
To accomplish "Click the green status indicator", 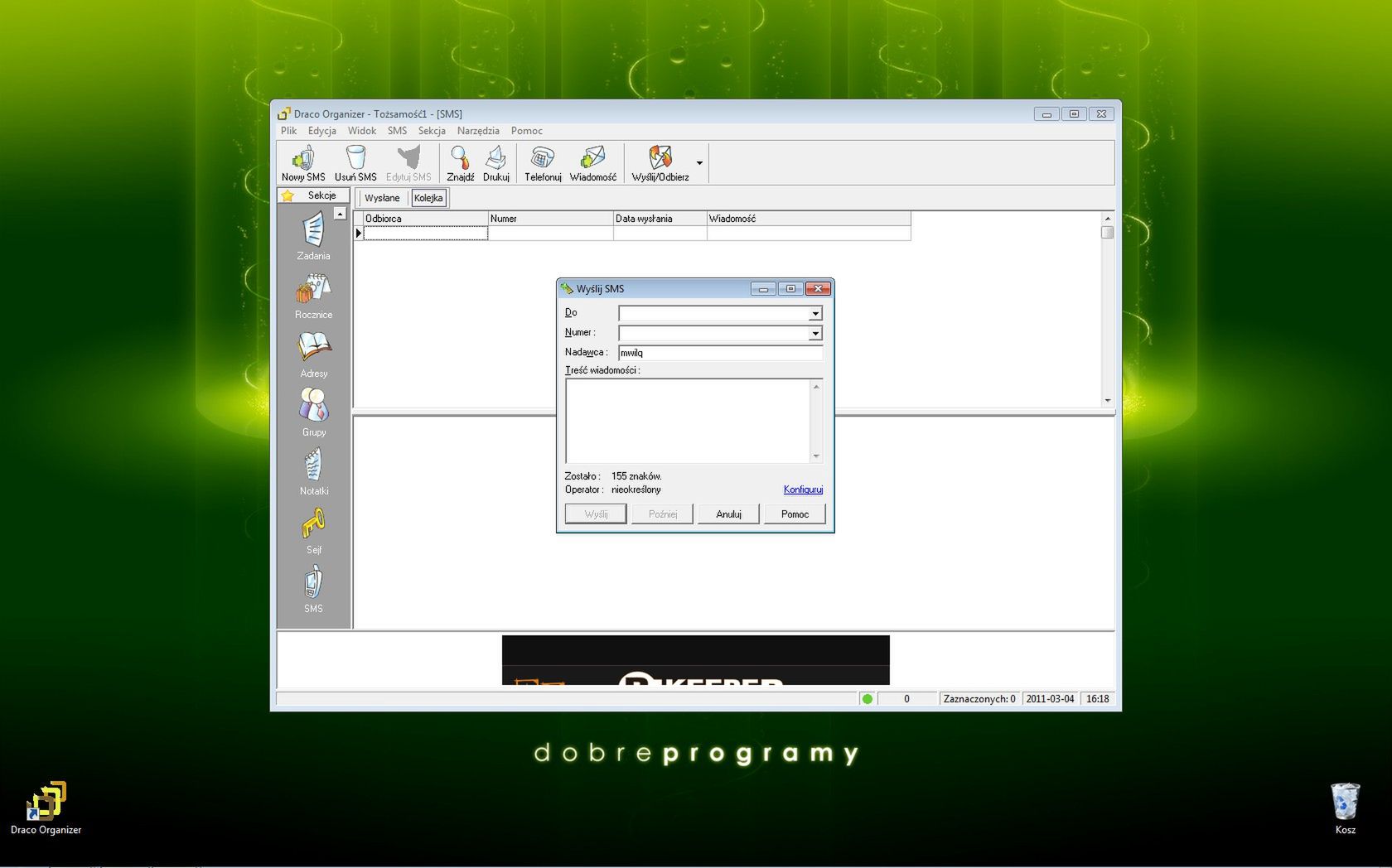I will 868,699.
